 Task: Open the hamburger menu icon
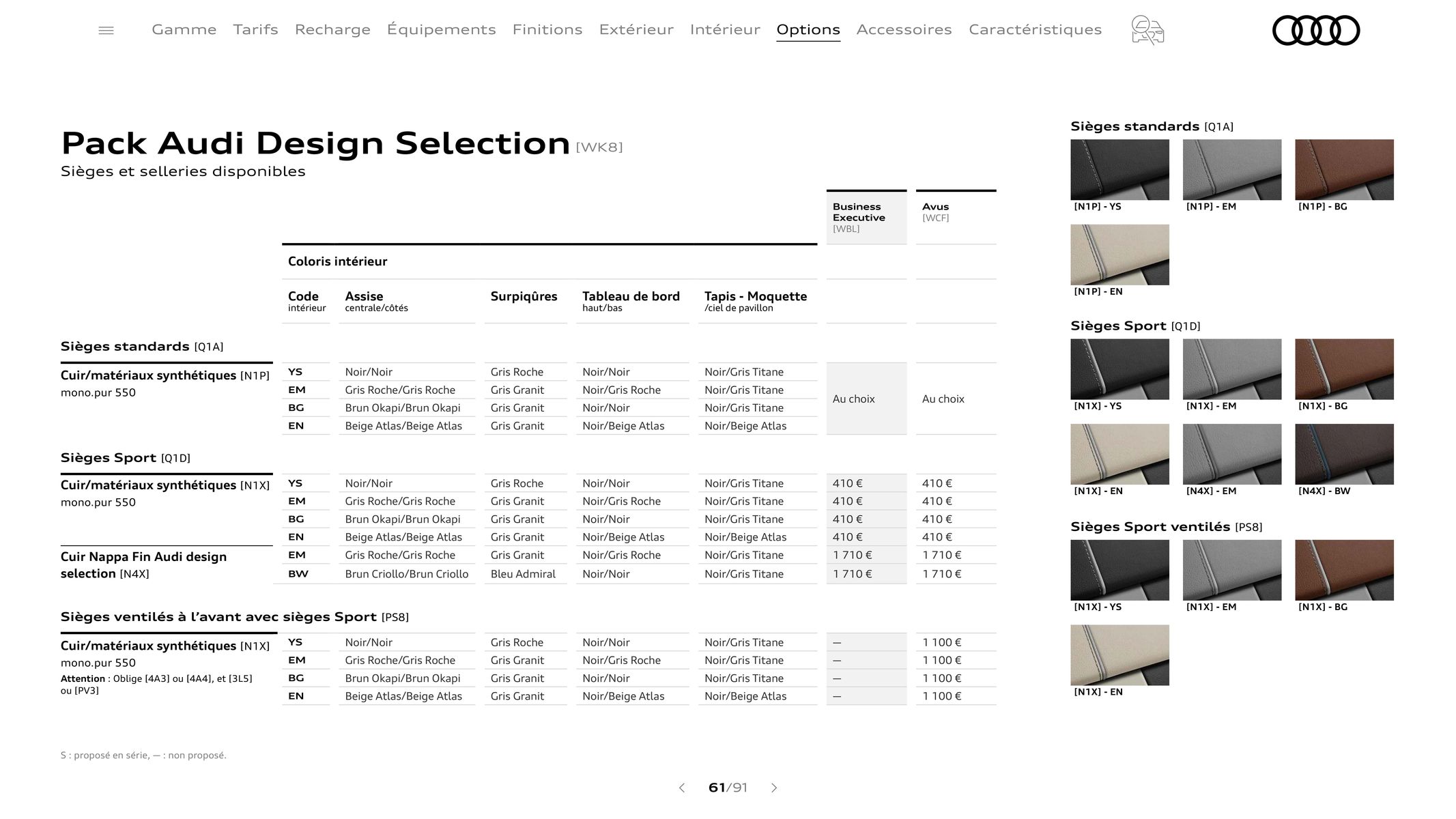click(x=106, y=30)
